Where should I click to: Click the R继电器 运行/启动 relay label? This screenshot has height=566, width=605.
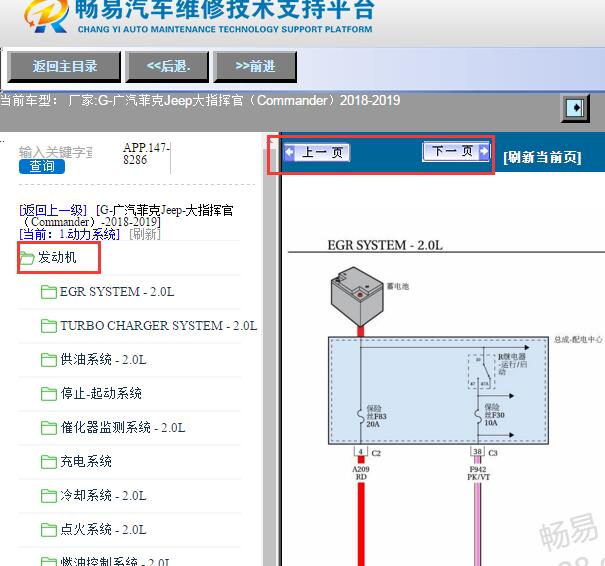coord(512,364)
